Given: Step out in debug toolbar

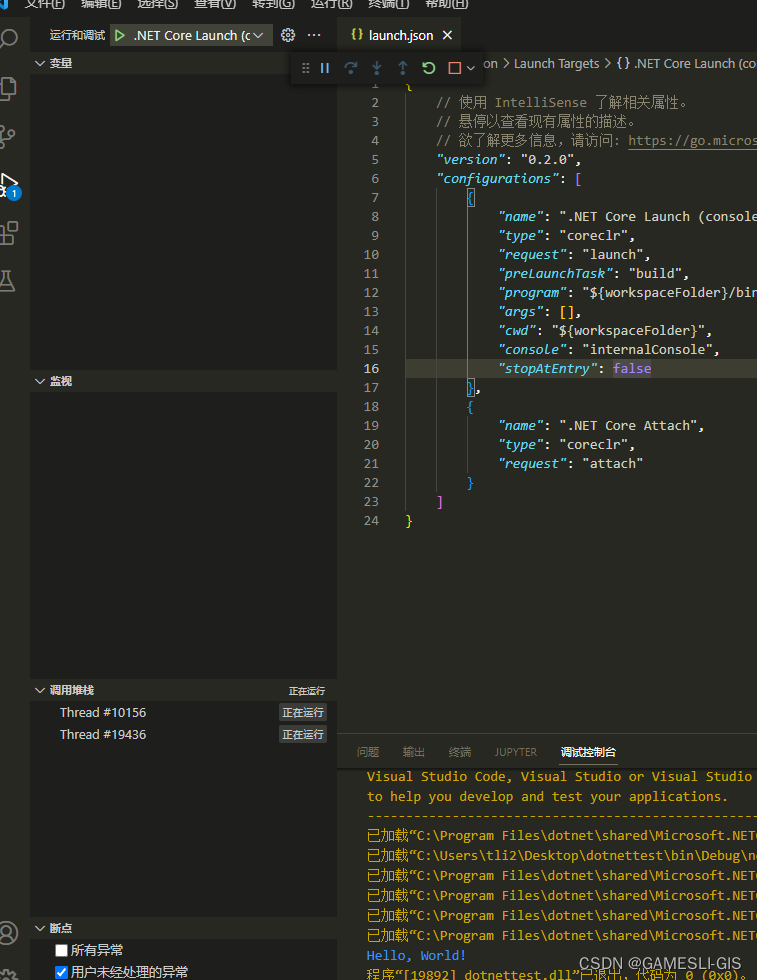Looking at the screenshot, I should point(403,68).
